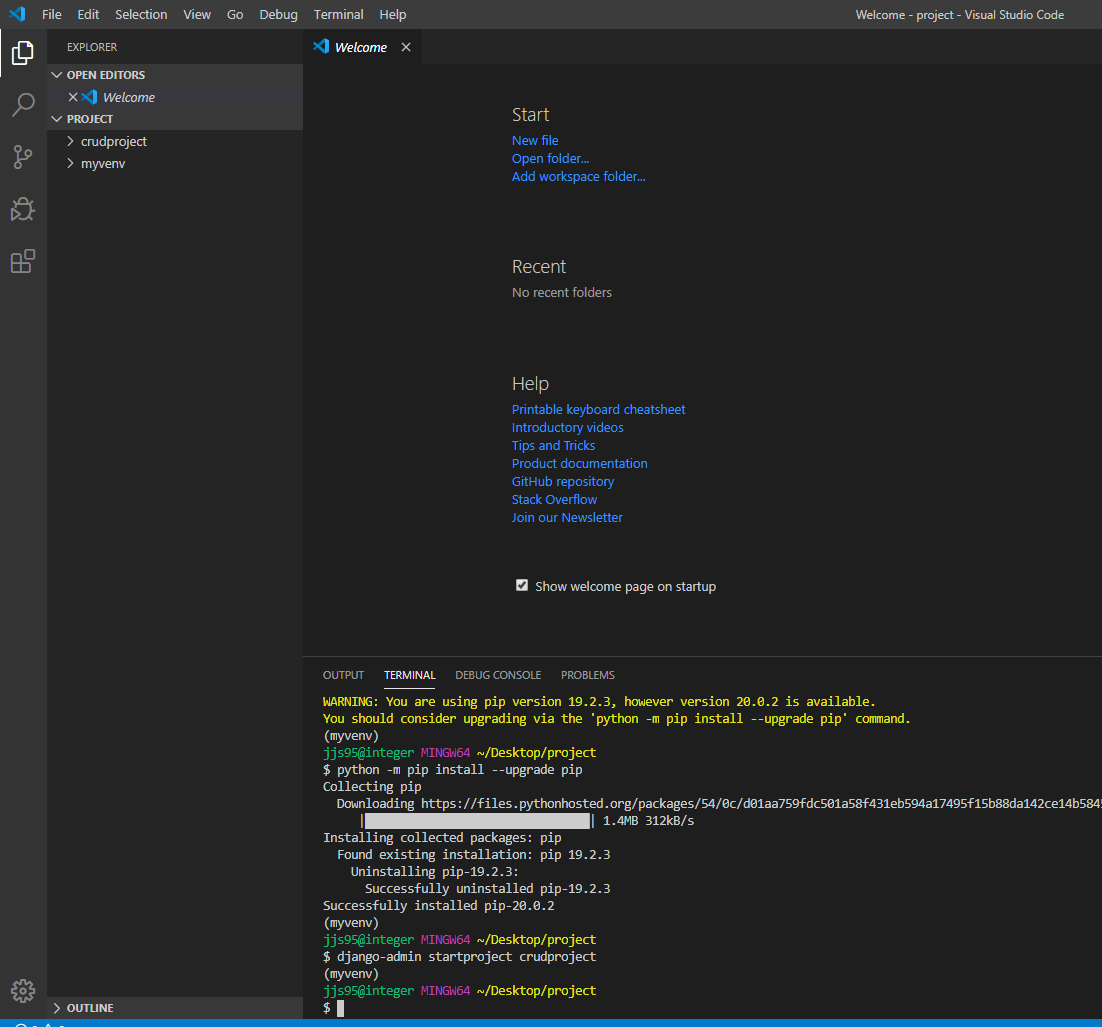
Task: Click 'django-admin startproject crudproject' command line
Action: (466, 957)
